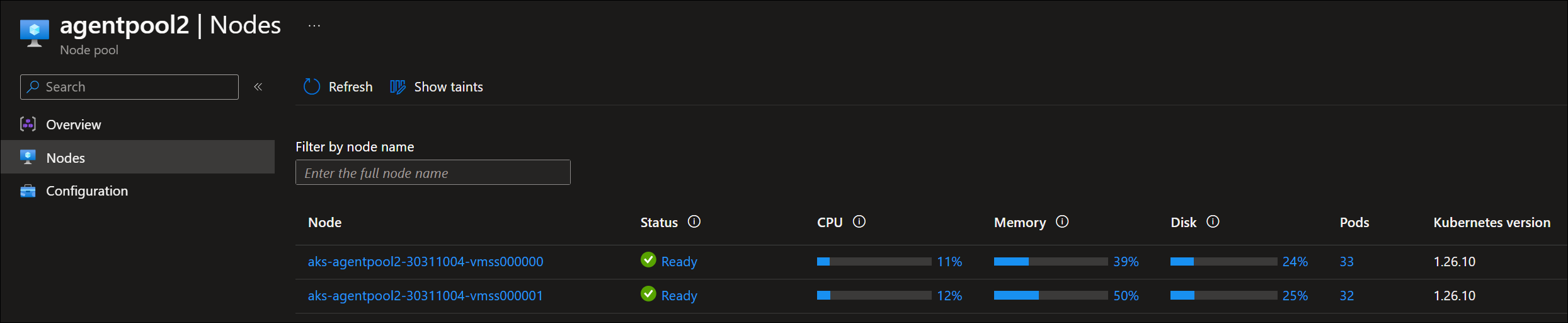Click the Show taints icon

pyautogui.click(x=398, y=87)
